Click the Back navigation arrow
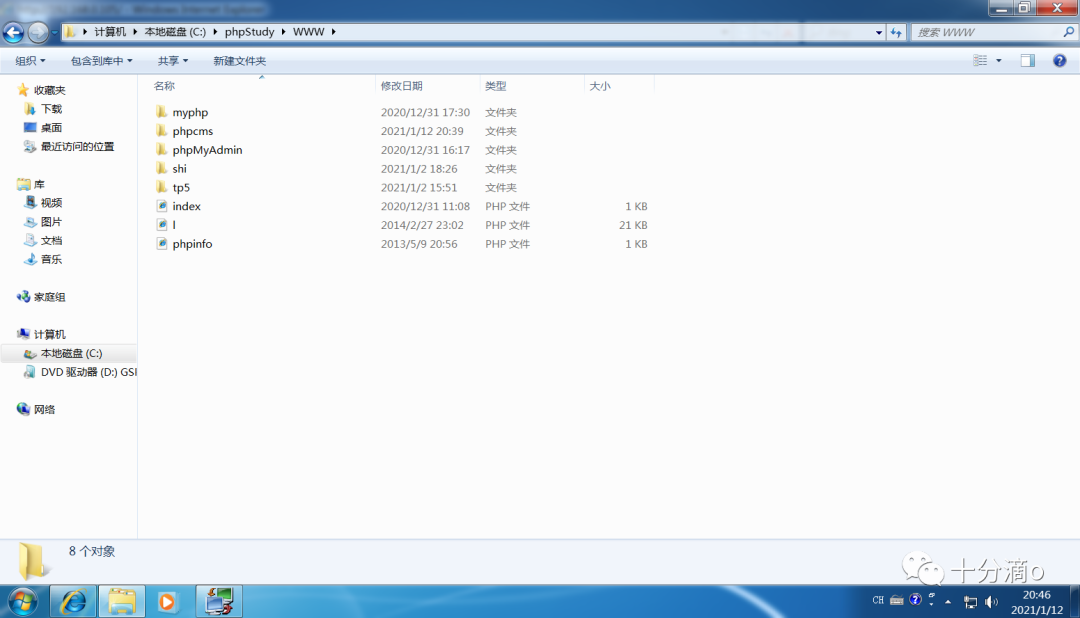Viewport: 1080px width, 618px height. [13, 32]
